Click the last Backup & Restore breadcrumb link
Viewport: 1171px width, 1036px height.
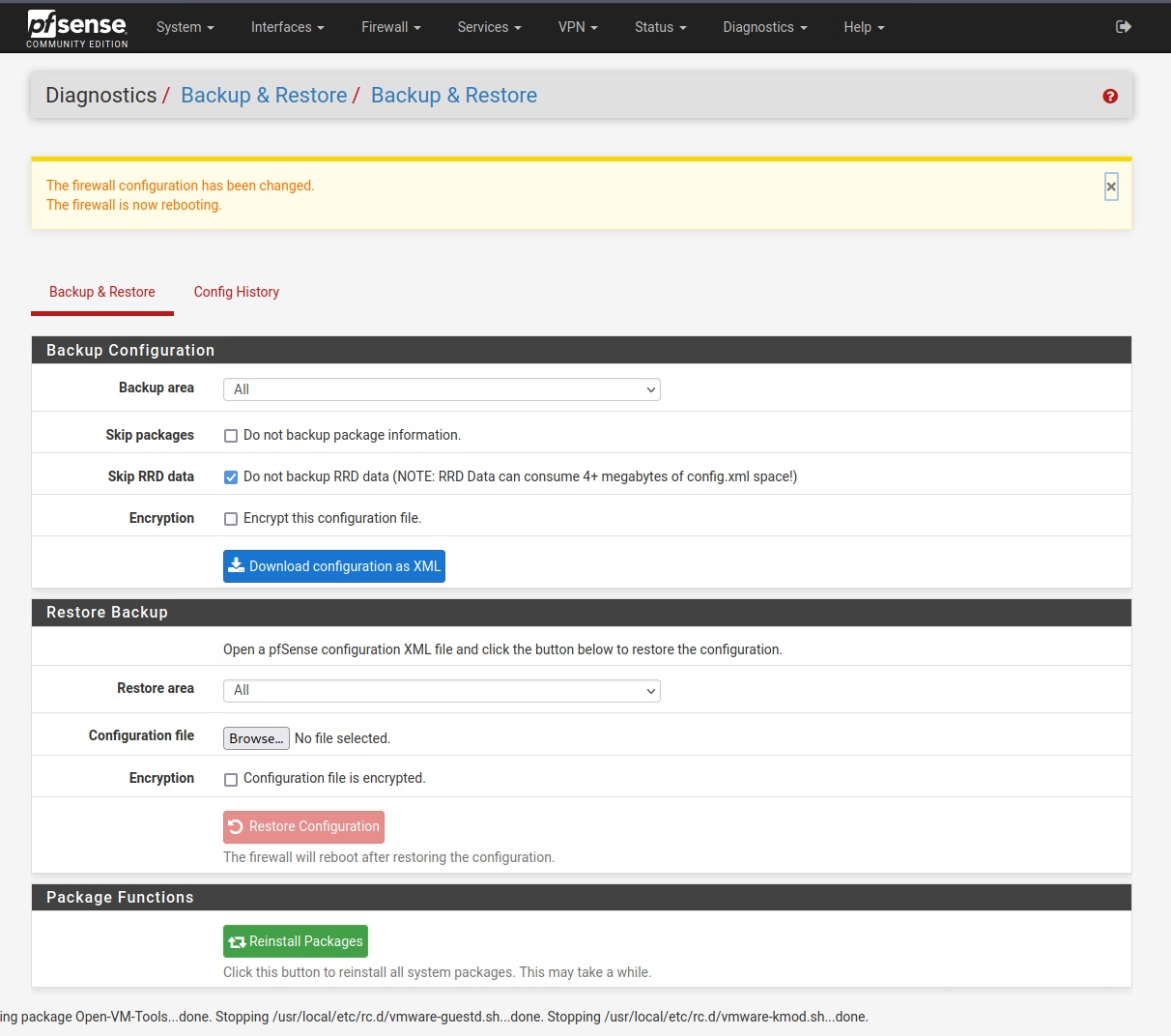tap(454, 96)
